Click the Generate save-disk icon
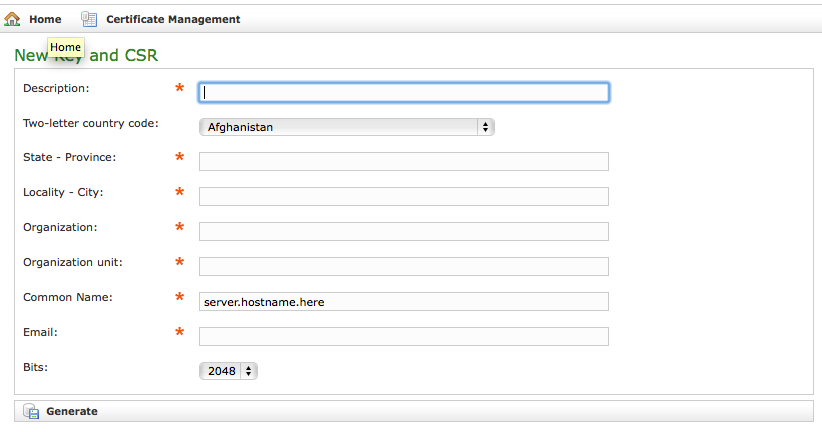 (31, 411)
